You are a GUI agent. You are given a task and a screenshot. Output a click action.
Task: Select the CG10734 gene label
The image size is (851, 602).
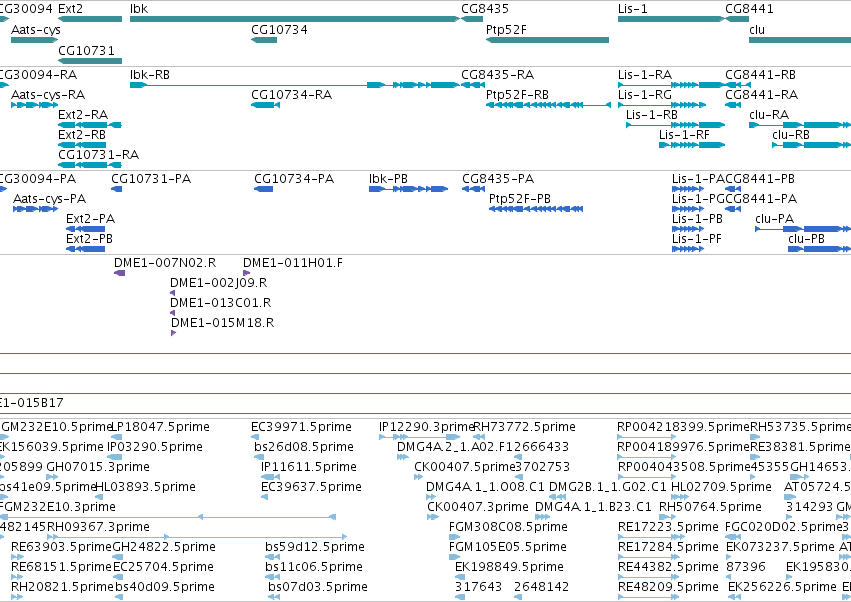279,29
